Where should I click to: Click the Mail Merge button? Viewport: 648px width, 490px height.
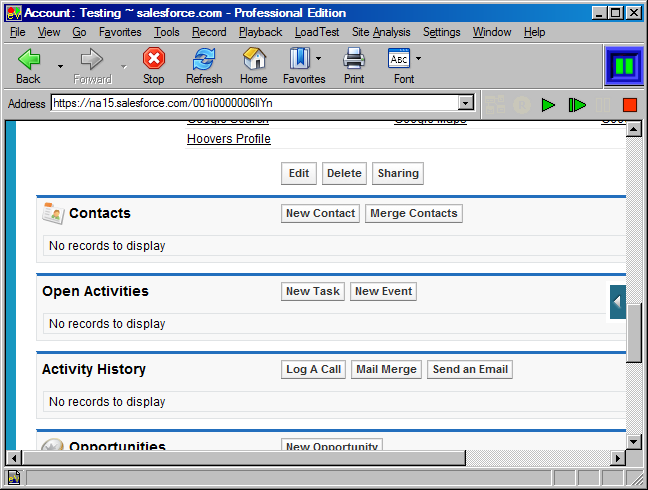tap(386, 369)
